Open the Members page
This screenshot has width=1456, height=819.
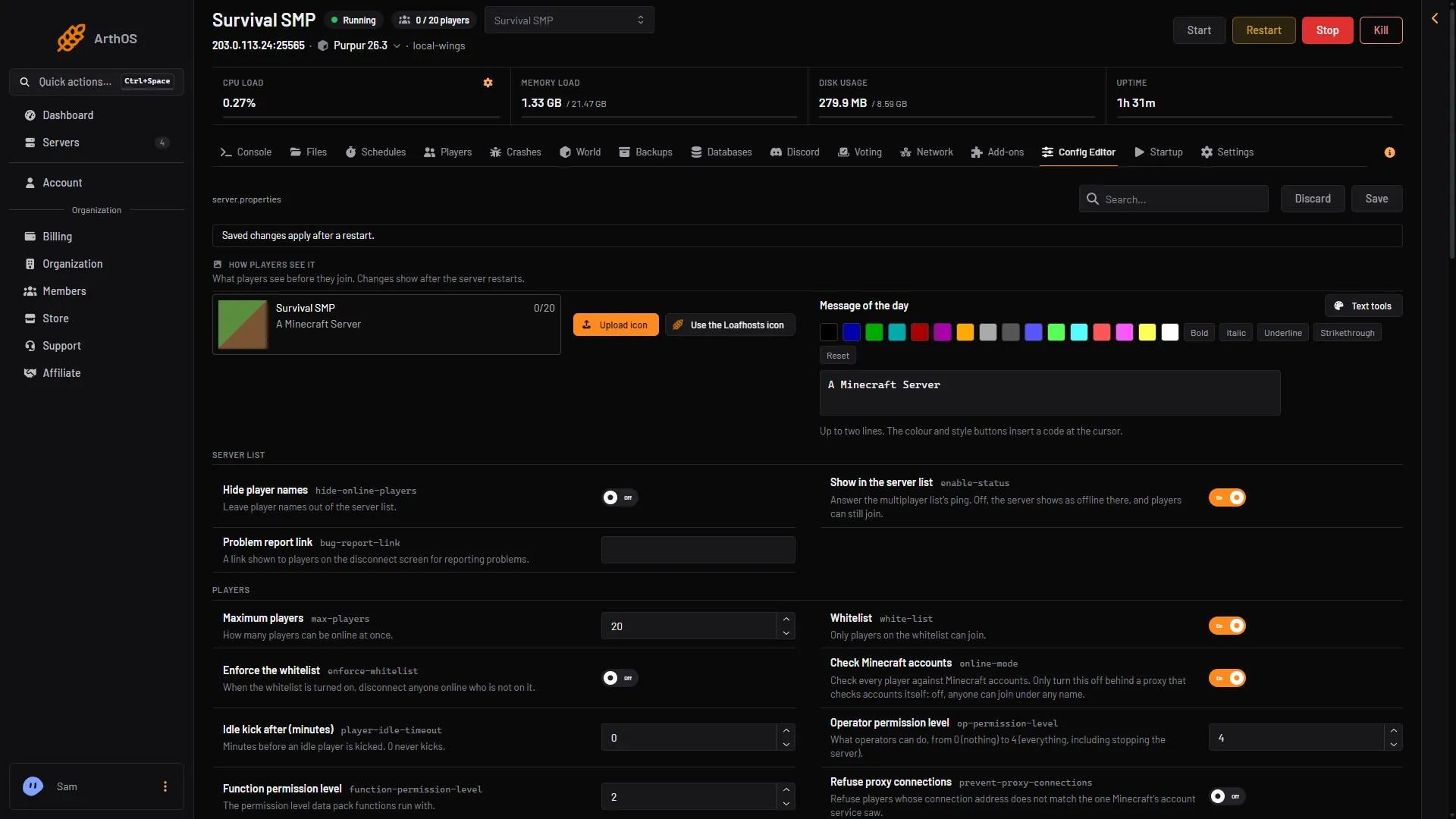tap(96, 291)
